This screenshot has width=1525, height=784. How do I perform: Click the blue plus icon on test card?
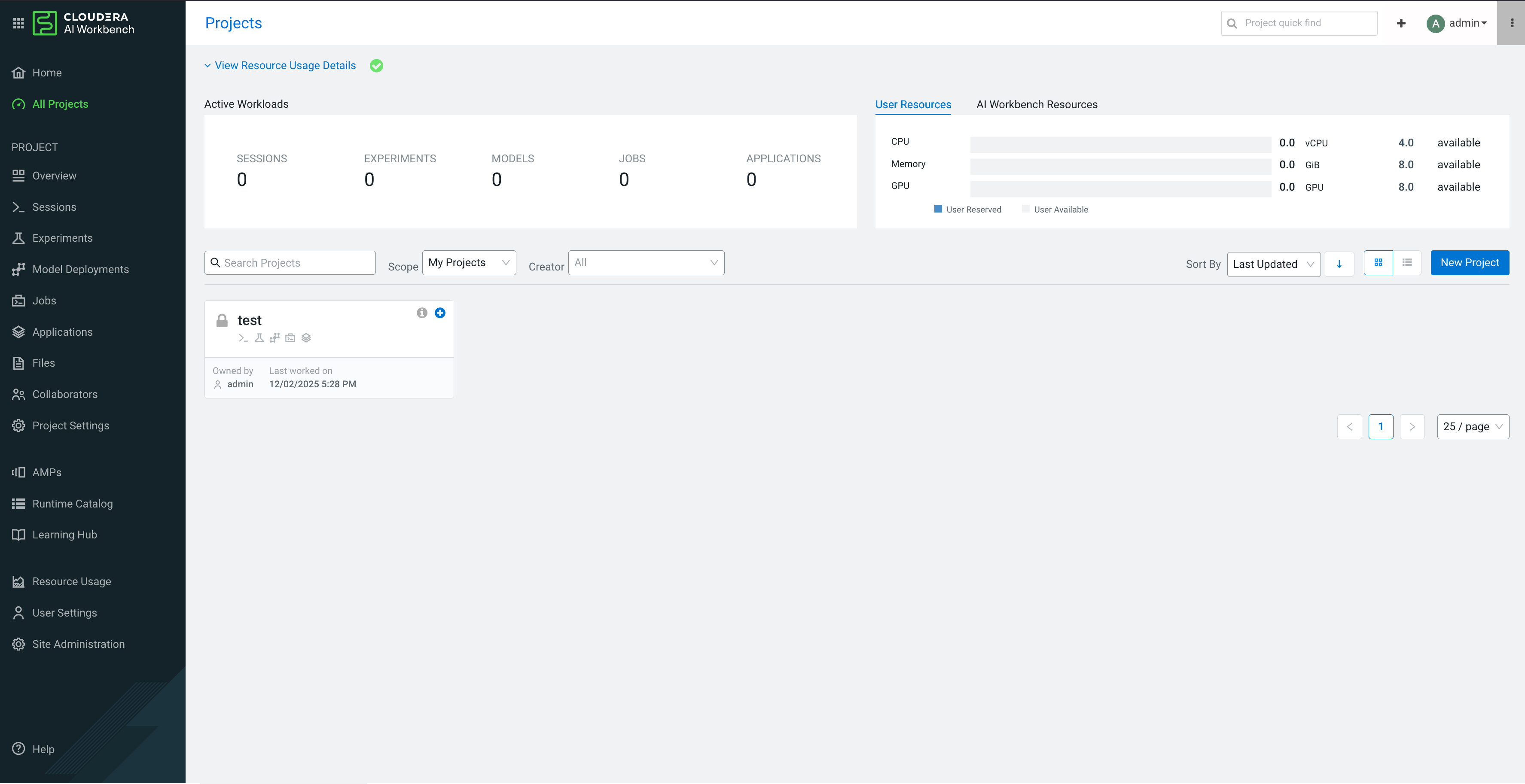(440, 313)
